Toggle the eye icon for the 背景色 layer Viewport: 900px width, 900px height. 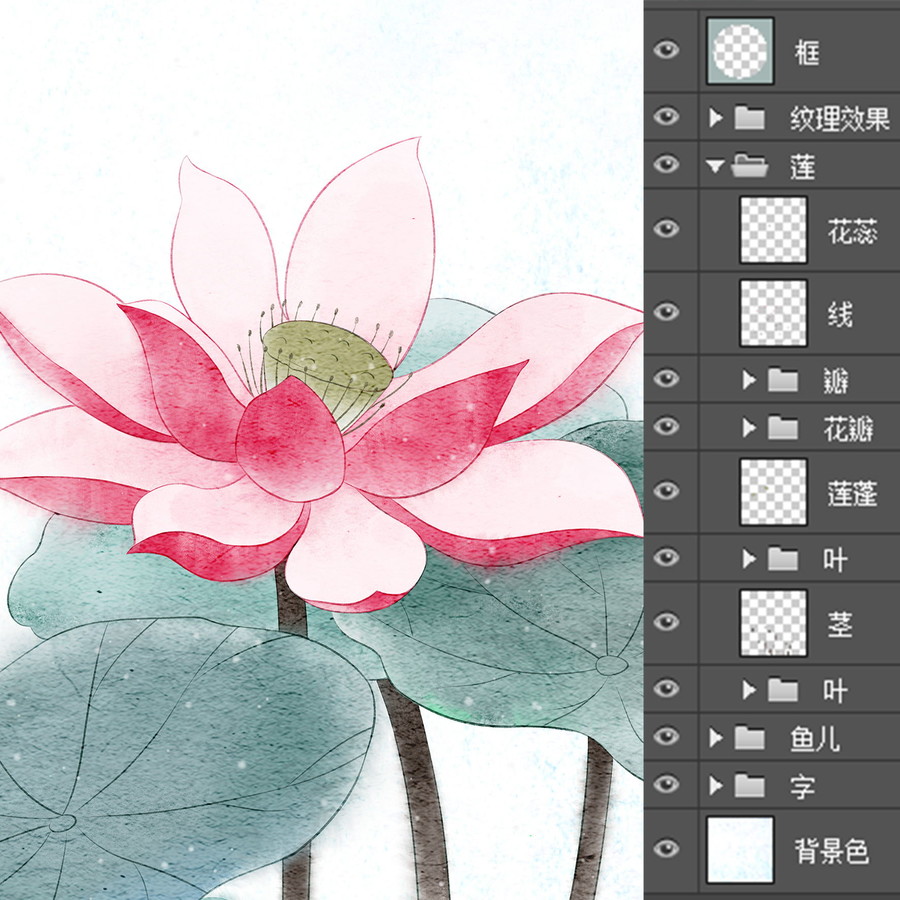[666, 849]
